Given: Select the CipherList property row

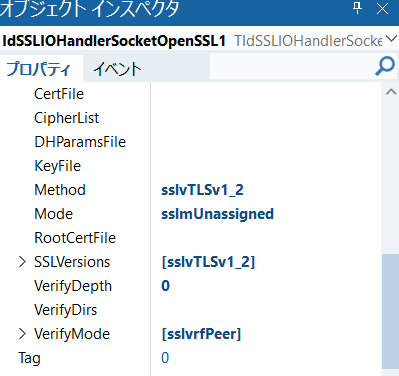Looking at the screenshot, I should (190, 118).
